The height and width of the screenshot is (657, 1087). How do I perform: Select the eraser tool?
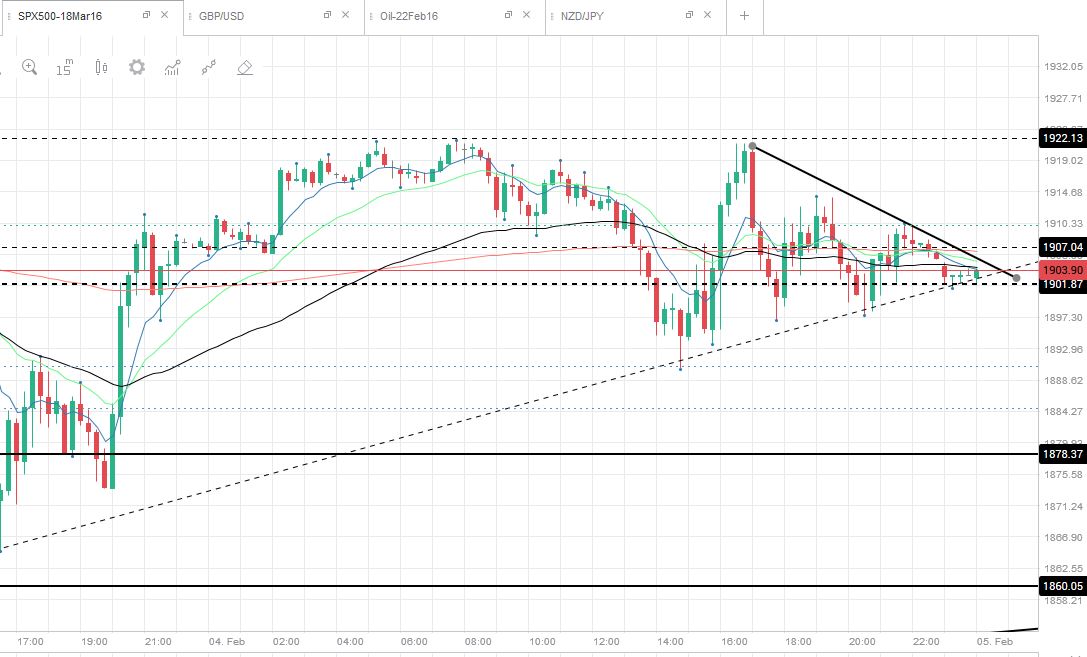pyautogui.click(x=245, y=67)
